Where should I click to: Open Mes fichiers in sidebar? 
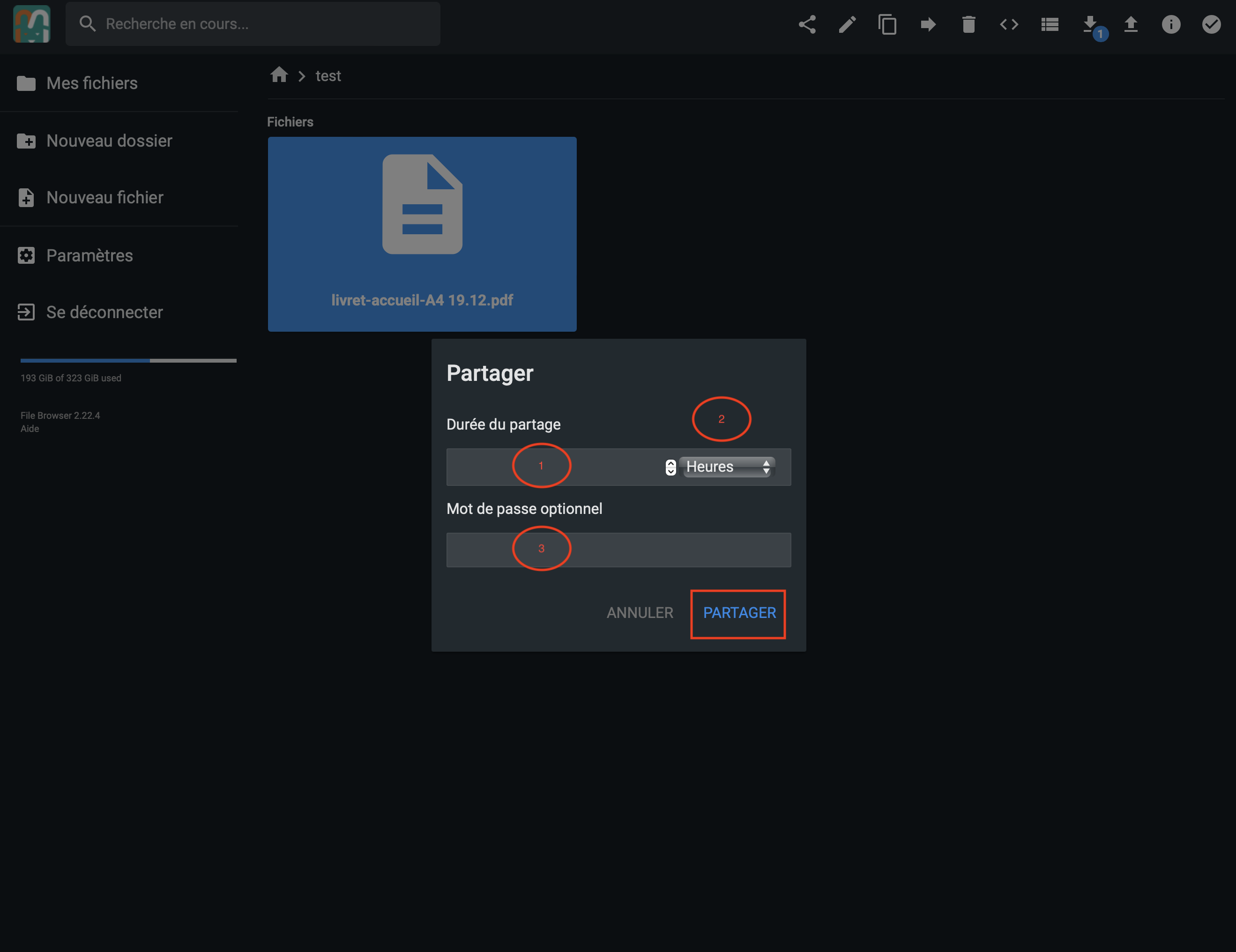pyautogui.click(x=92, y=83)
